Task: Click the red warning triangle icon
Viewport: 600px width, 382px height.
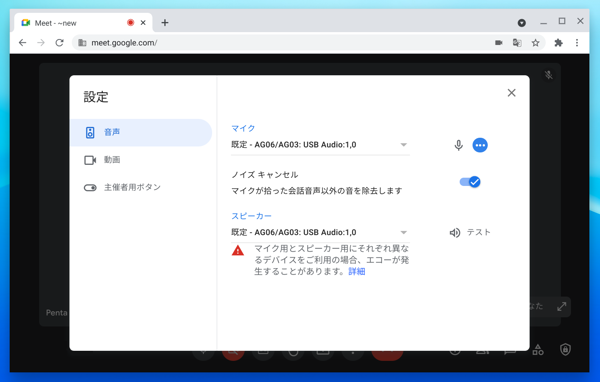Action: [238, 250]
